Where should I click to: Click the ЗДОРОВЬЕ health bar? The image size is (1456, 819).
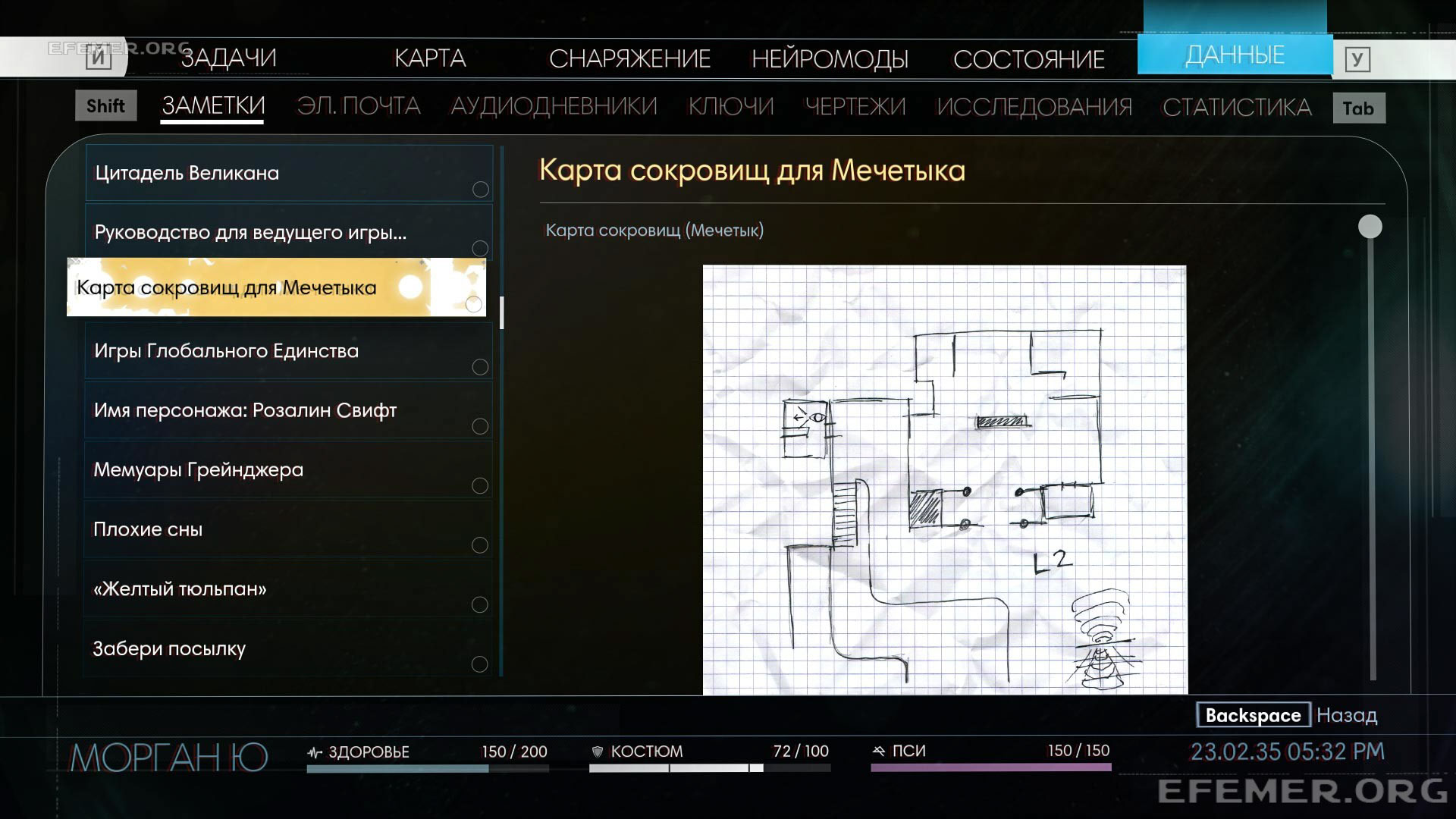[x=428, y=768]
